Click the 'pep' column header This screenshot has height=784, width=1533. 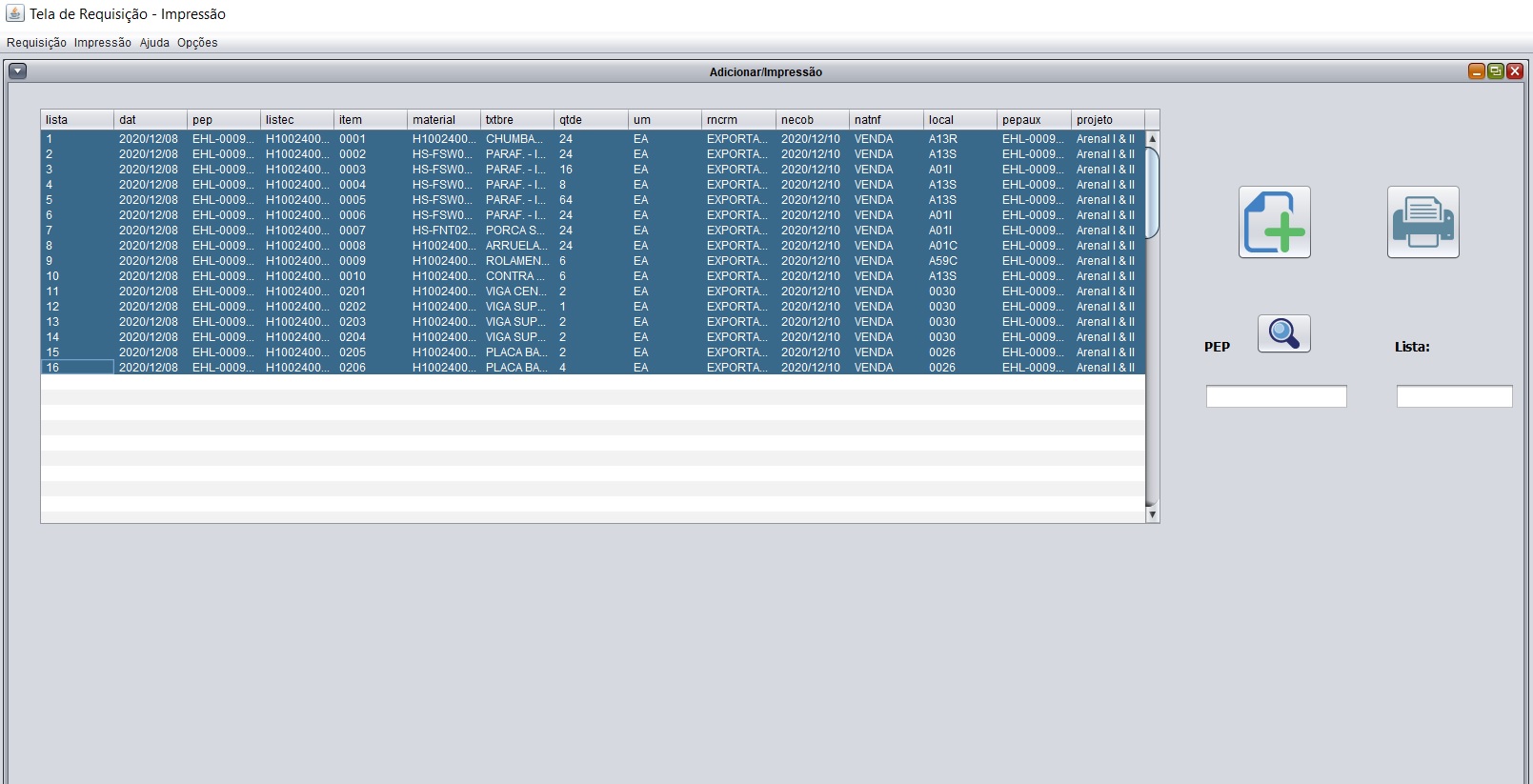[x=224, y=120]
